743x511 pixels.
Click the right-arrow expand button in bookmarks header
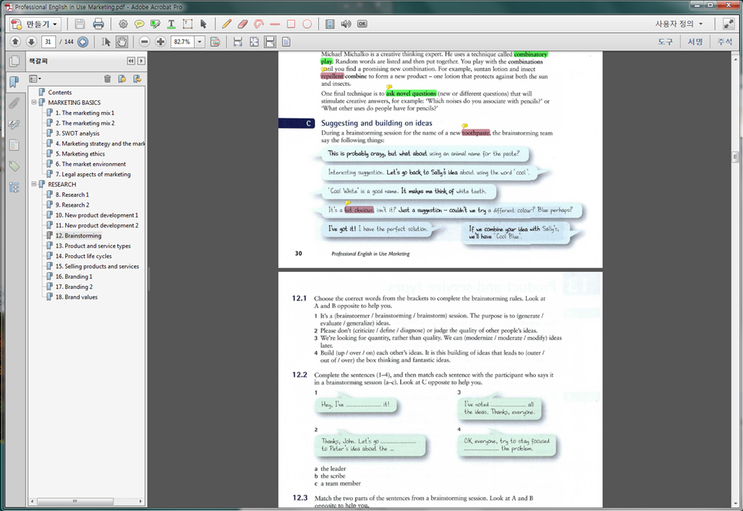[141, 61]
